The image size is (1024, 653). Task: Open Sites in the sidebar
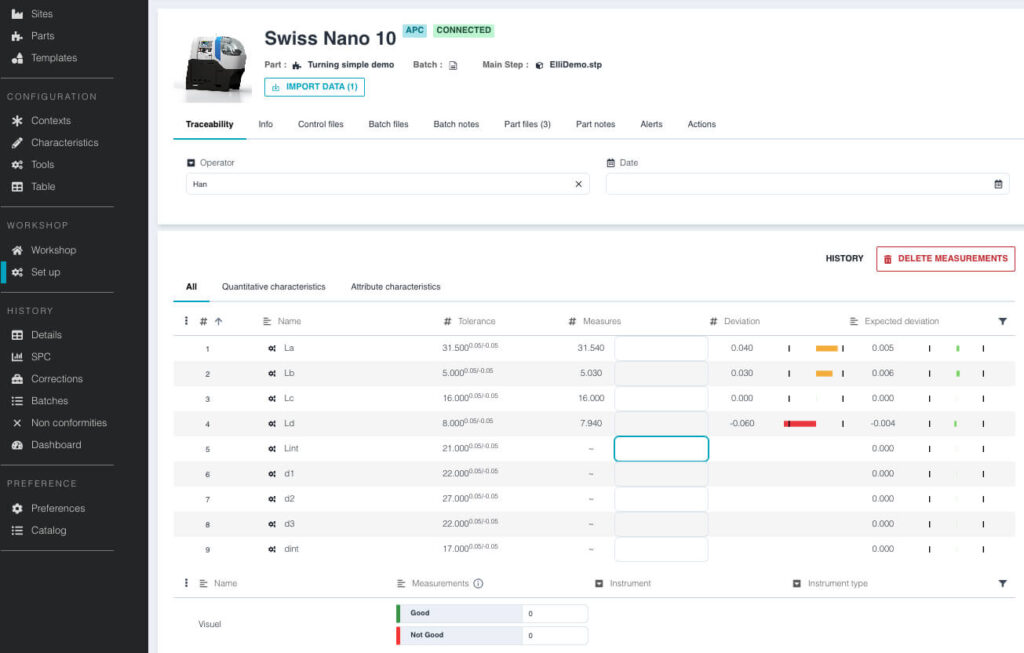(x=41, y=14)
